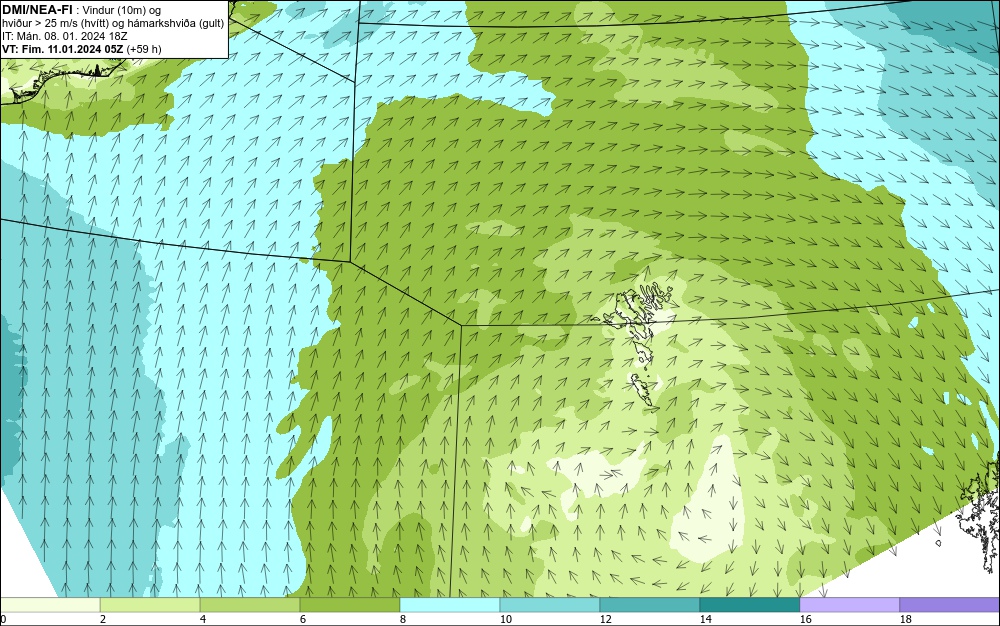Click the scale label "4"

click(x=203, y=618)
